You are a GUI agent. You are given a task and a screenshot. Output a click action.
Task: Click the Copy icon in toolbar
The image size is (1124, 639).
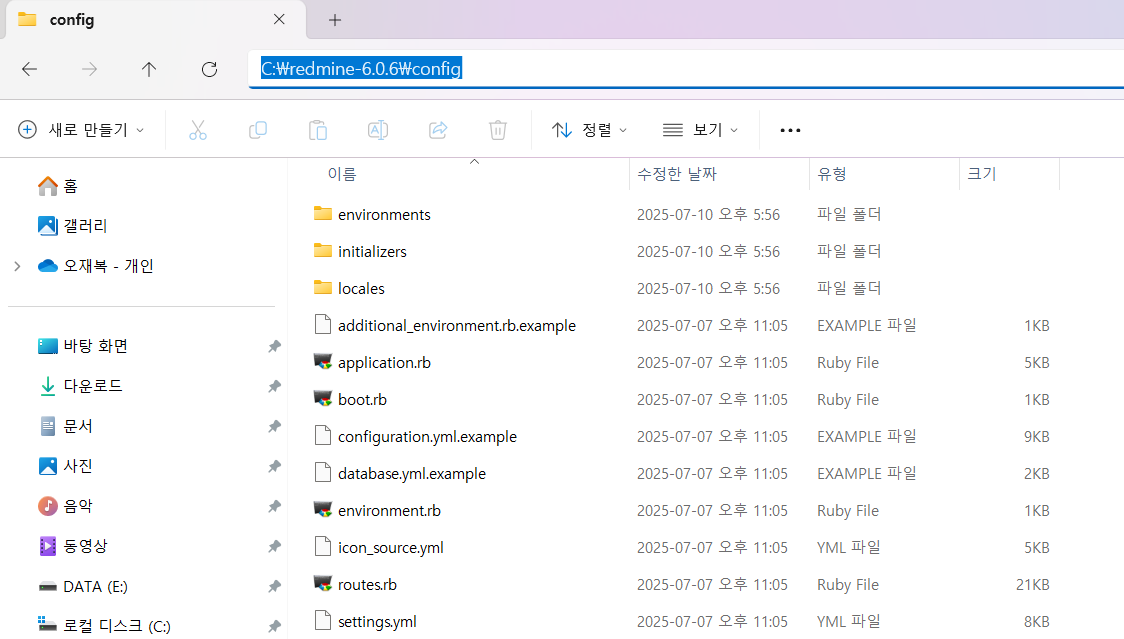(x=258, y=130)
